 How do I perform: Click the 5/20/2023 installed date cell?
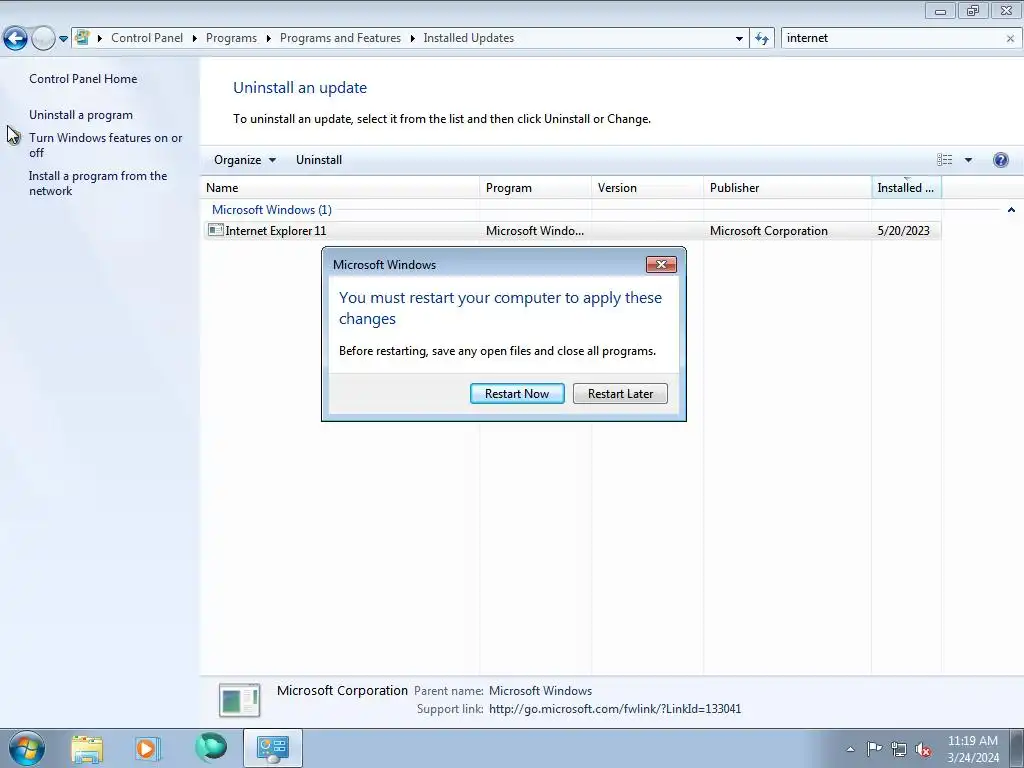tap(903, 231)
